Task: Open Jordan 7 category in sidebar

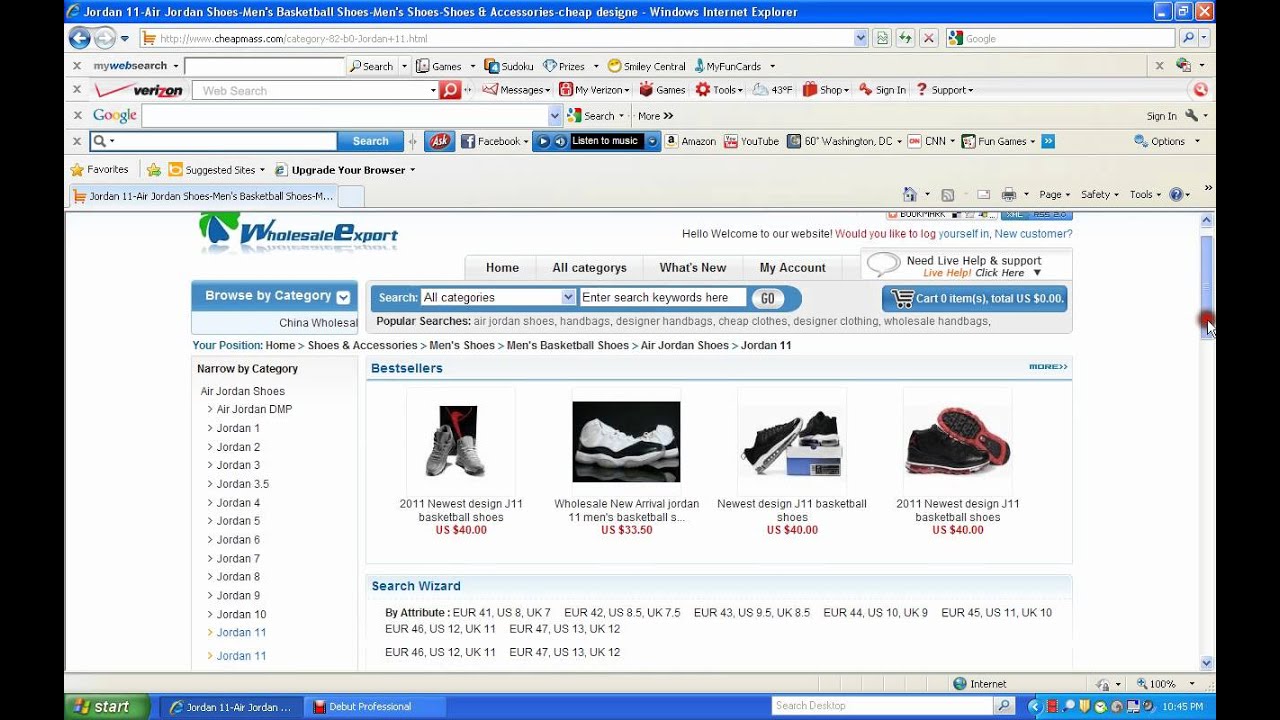Action: [238, 559]
